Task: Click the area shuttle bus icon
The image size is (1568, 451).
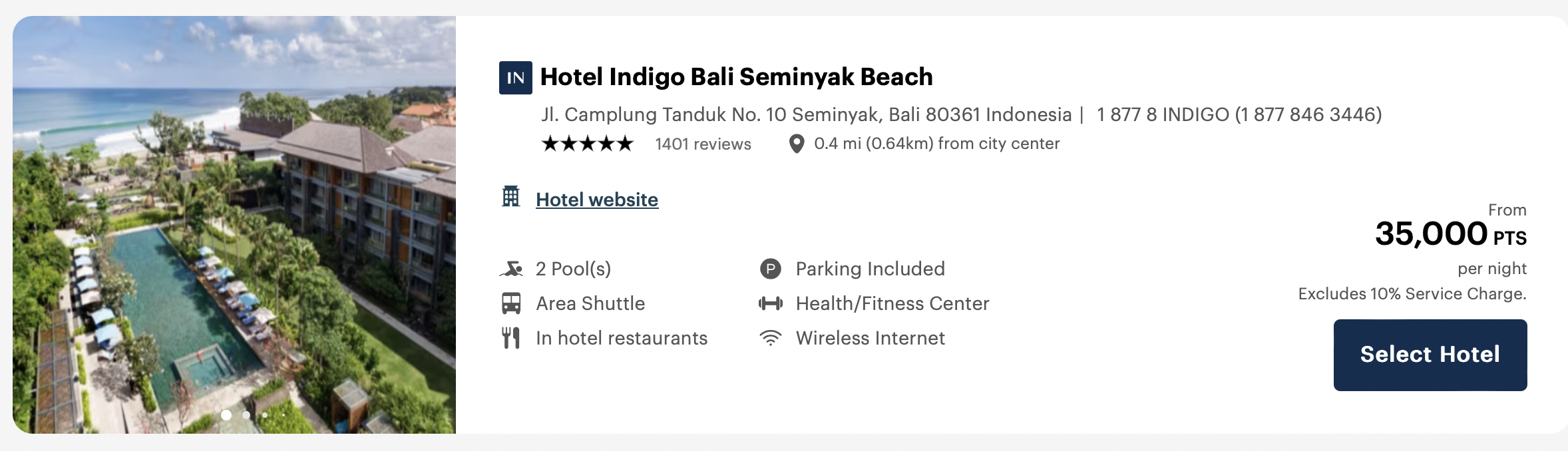Action: (x=511, y=303)
